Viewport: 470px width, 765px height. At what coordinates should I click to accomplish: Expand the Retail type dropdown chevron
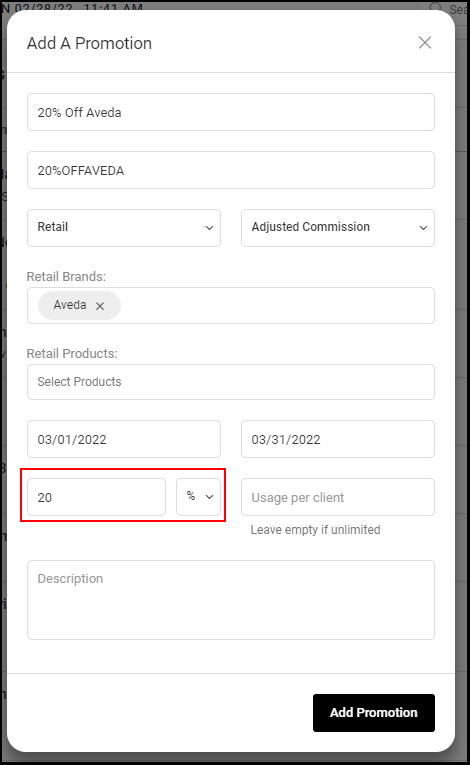[209, 228]
